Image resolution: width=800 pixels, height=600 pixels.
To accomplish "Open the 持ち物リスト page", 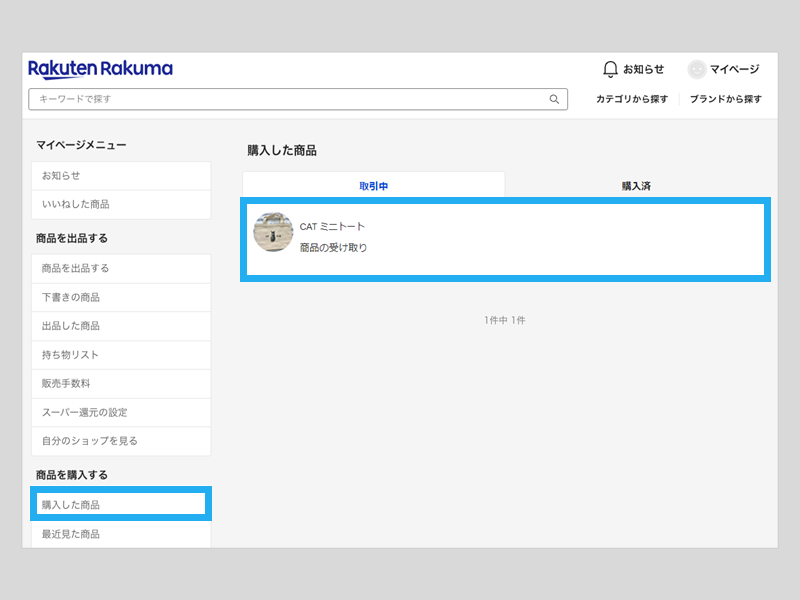I will pos(121,355).
